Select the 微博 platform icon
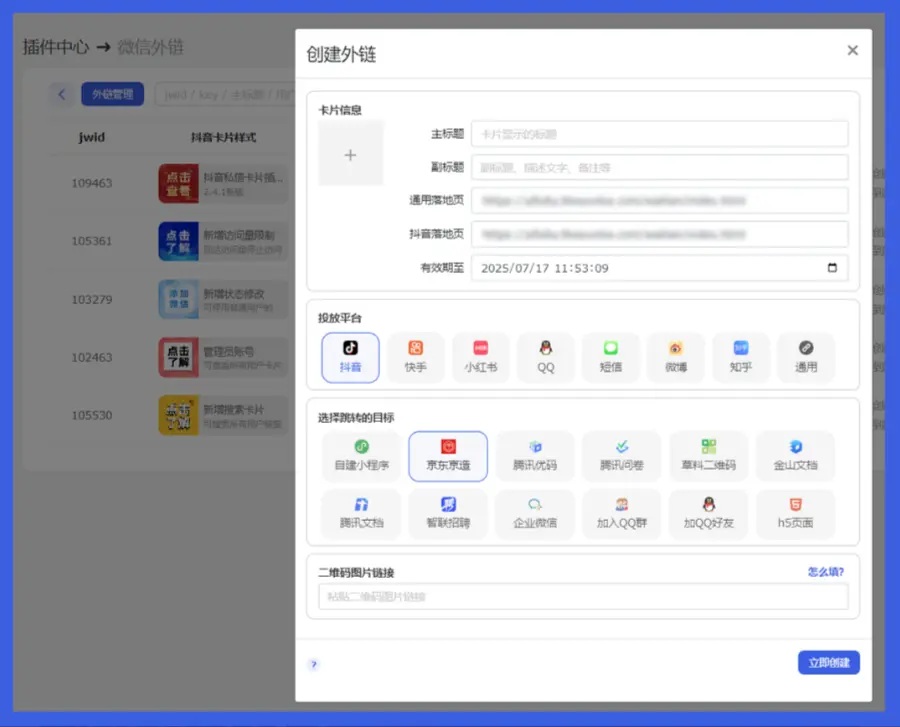Viewport: 900px width, 727px height. [x=676, y=357]
